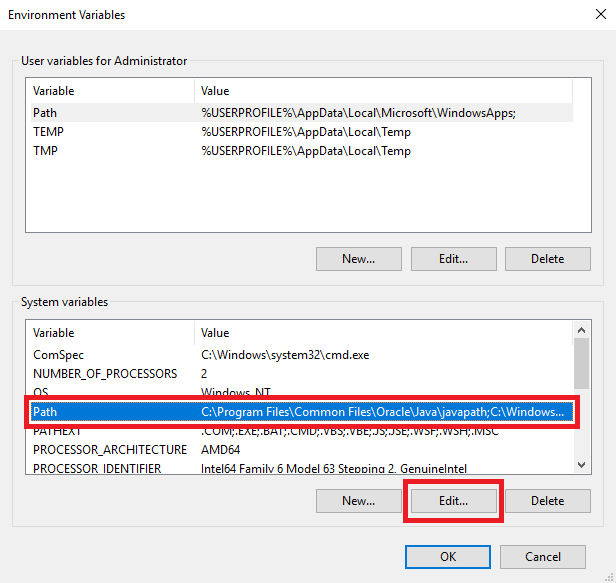This screenshot has width=616, height=583.
Task: Select the user Path variable row
Action: pyautogui.click(x=301, y=113)
